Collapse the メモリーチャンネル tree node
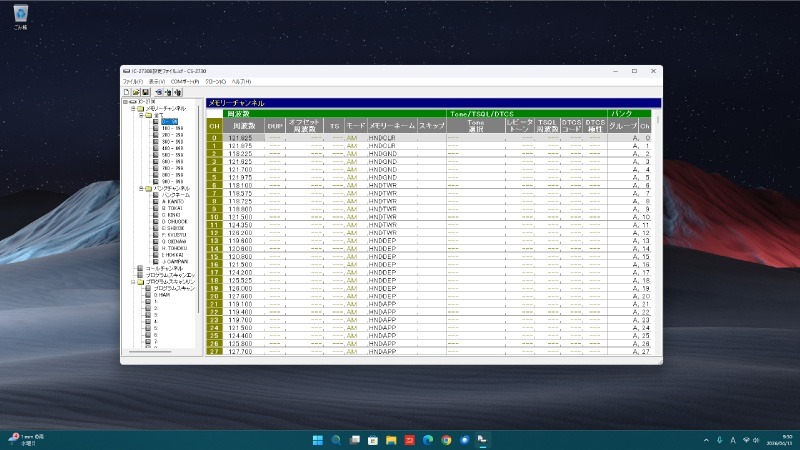Image resolution: width=800 pixels, height=450 pixels. (x=132, y=108)
